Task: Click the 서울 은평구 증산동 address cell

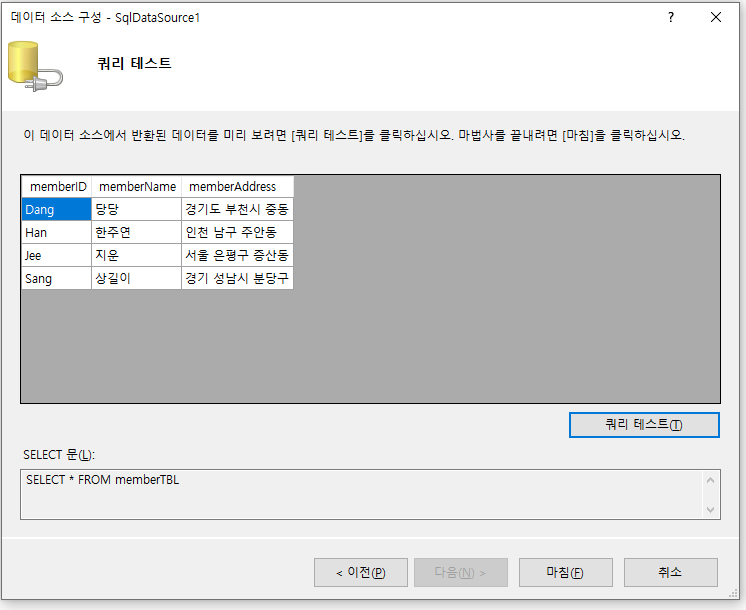Action: [x=237, y=255]
